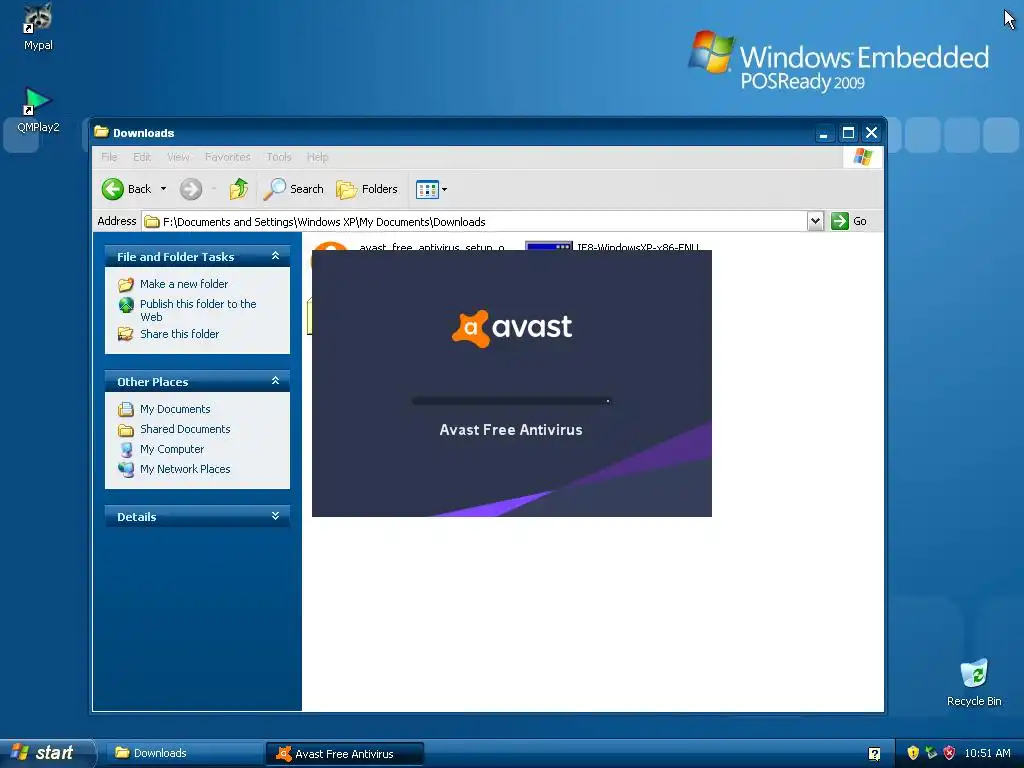The width and height of the screenshot is (1024, 768).
Task: Collapse the File and Folder Tasks panel
Action: pos(275,256)
